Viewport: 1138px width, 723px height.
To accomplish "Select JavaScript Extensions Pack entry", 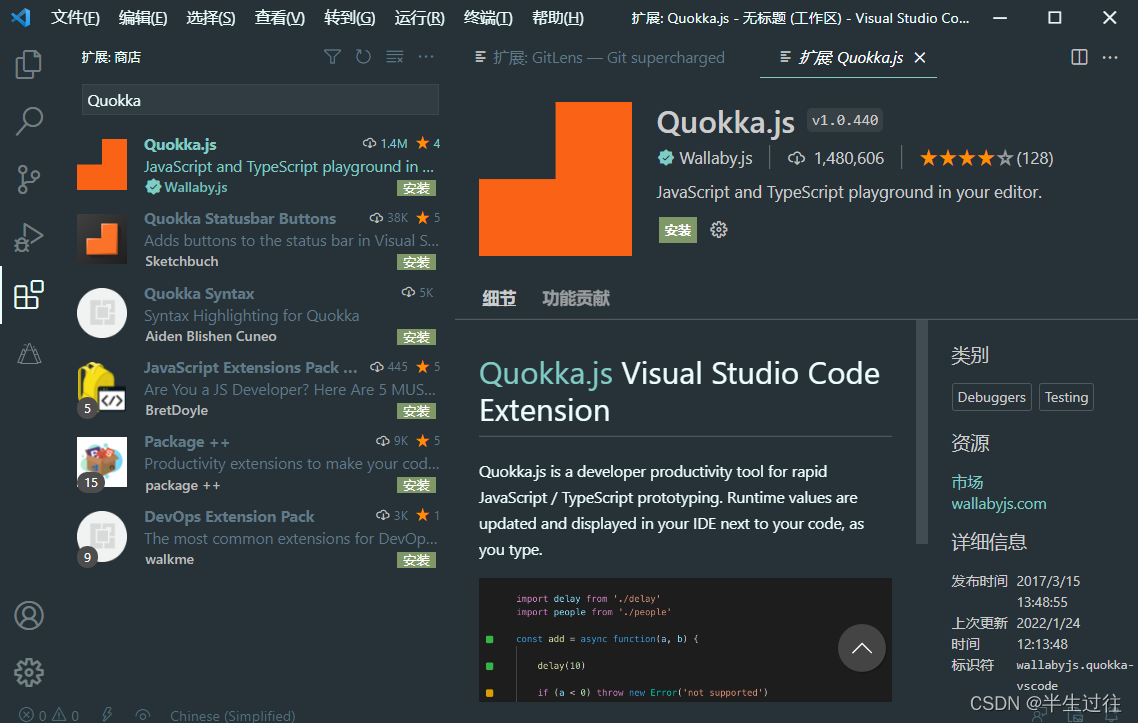I will (x=258, y=388).
